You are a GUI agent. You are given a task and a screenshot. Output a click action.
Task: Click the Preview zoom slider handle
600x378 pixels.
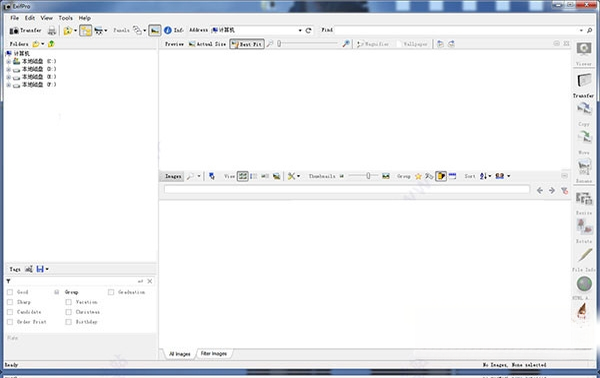(279, 44)
